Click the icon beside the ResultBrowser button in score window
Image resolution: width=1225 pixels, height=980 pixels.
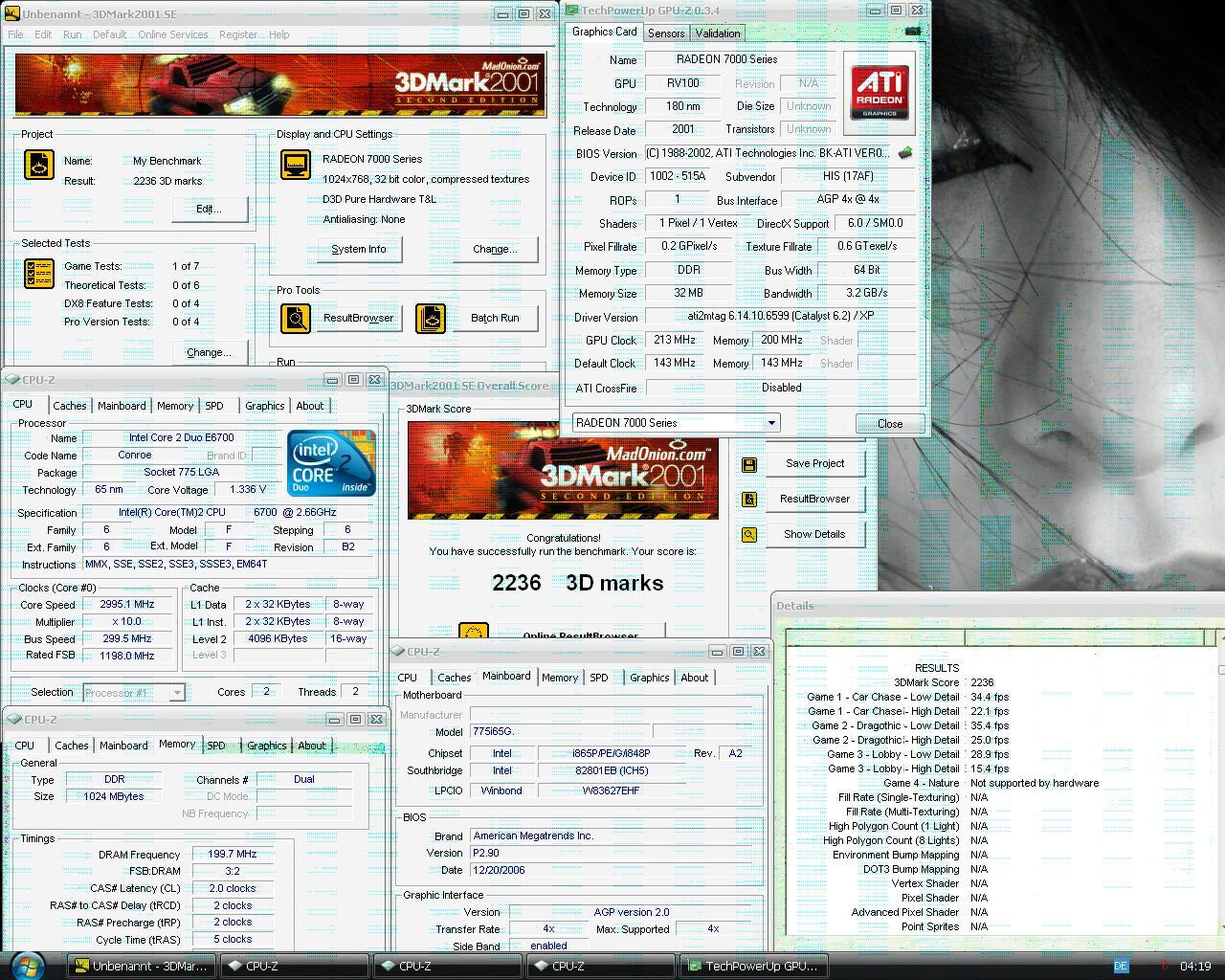(749, 500)
